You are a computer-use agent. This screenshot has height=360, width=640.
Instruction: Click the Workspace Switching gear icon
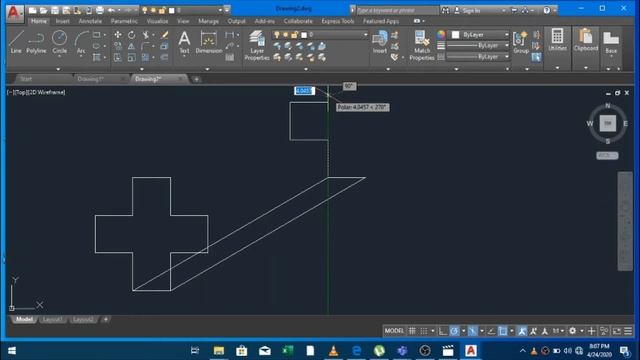572,331
